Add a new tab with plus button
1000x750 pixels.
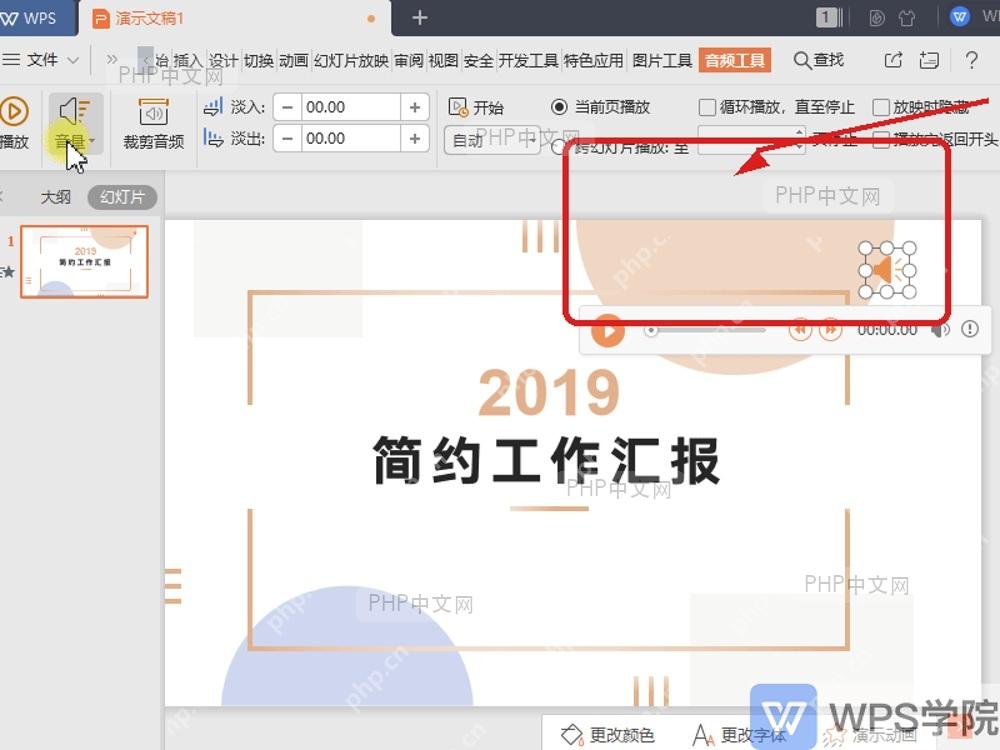(420, 18)
